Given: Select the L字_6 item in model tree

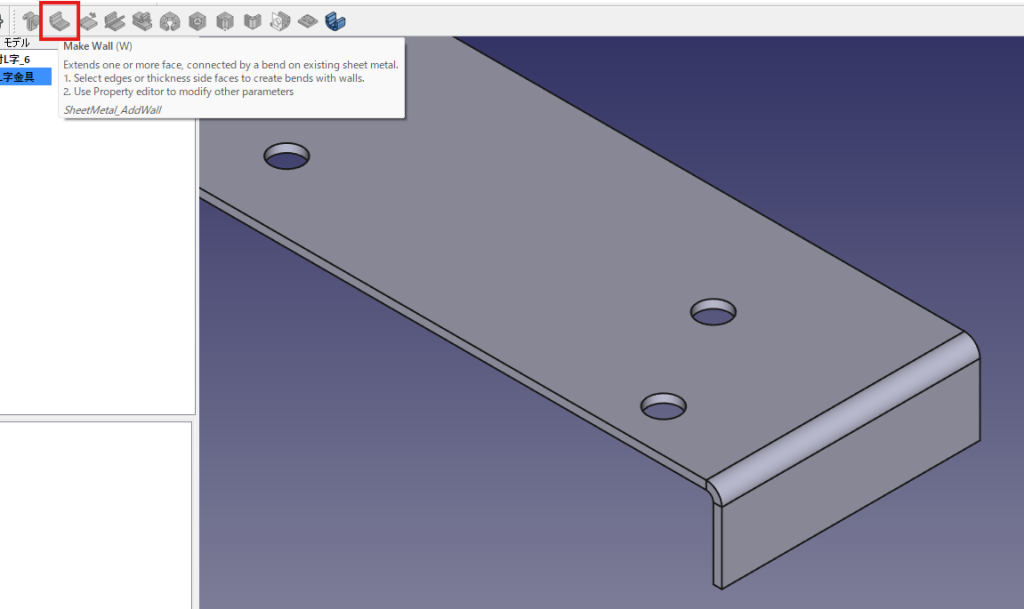Looking at the screenshot, I should [x=20, y=60].
